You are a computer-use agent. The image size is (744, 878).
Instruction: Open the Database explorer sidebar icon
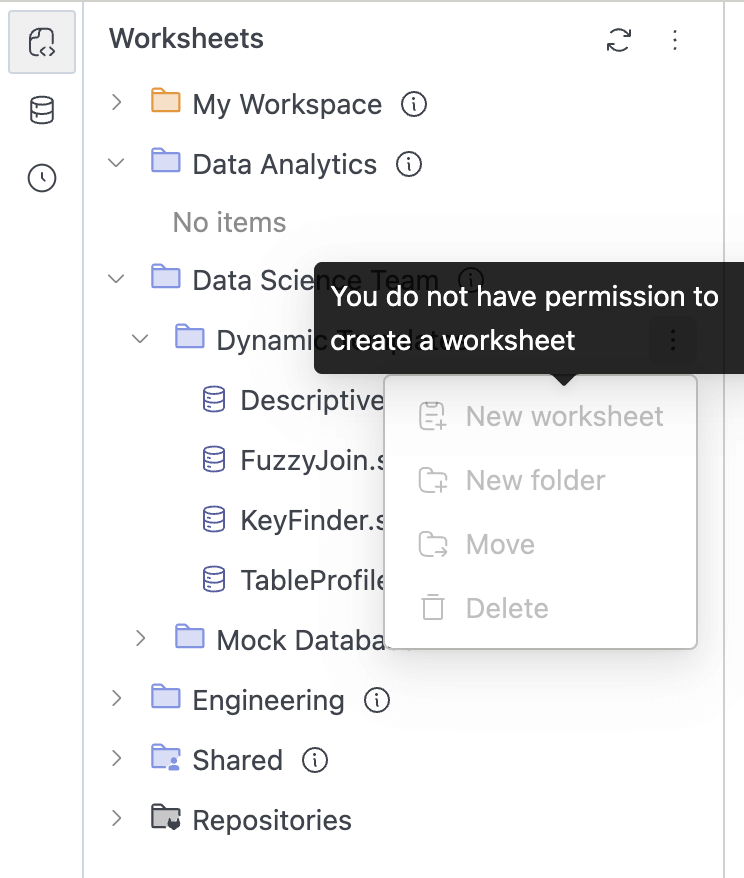42,110
